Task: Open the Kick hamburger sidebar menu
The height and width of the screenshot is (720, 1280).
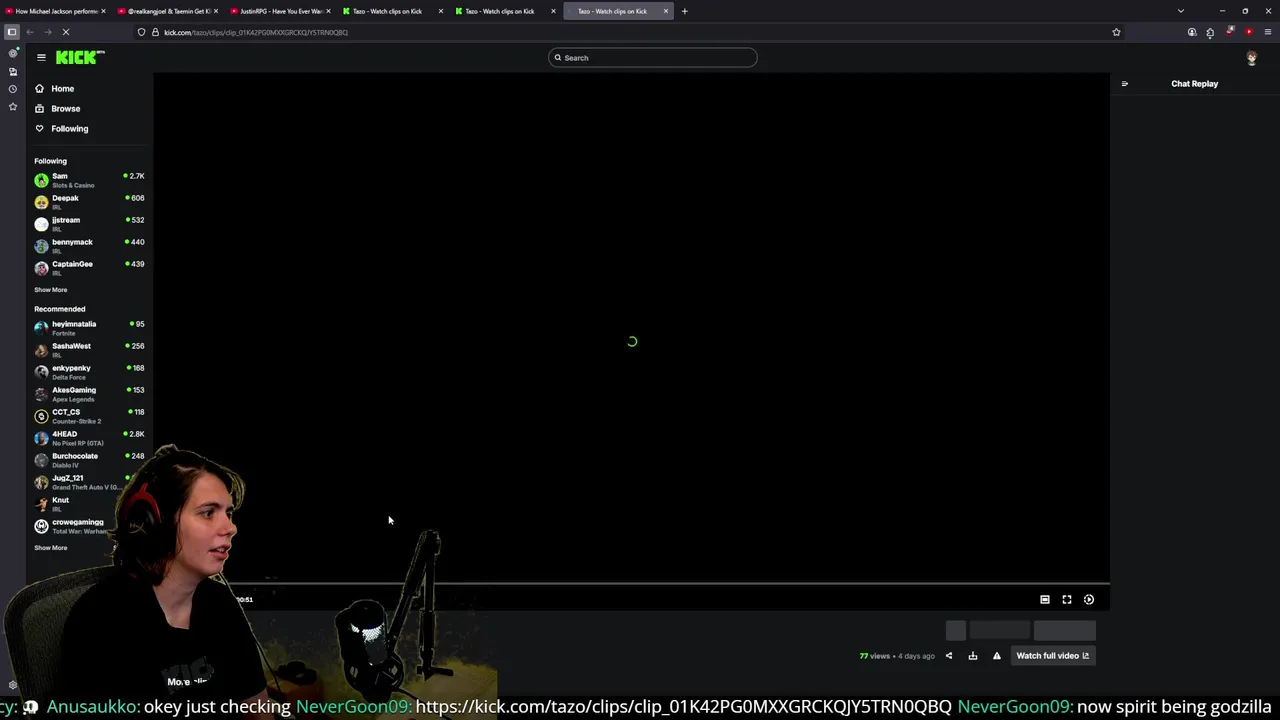Action: pos(41,57)
